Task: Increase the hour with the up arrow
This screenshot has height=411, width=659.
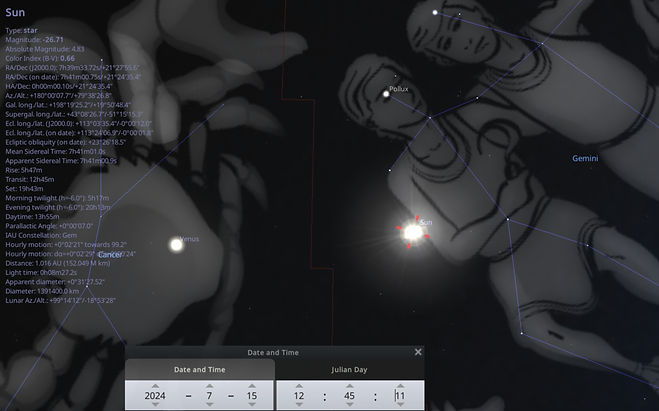Action: [299, 386]
